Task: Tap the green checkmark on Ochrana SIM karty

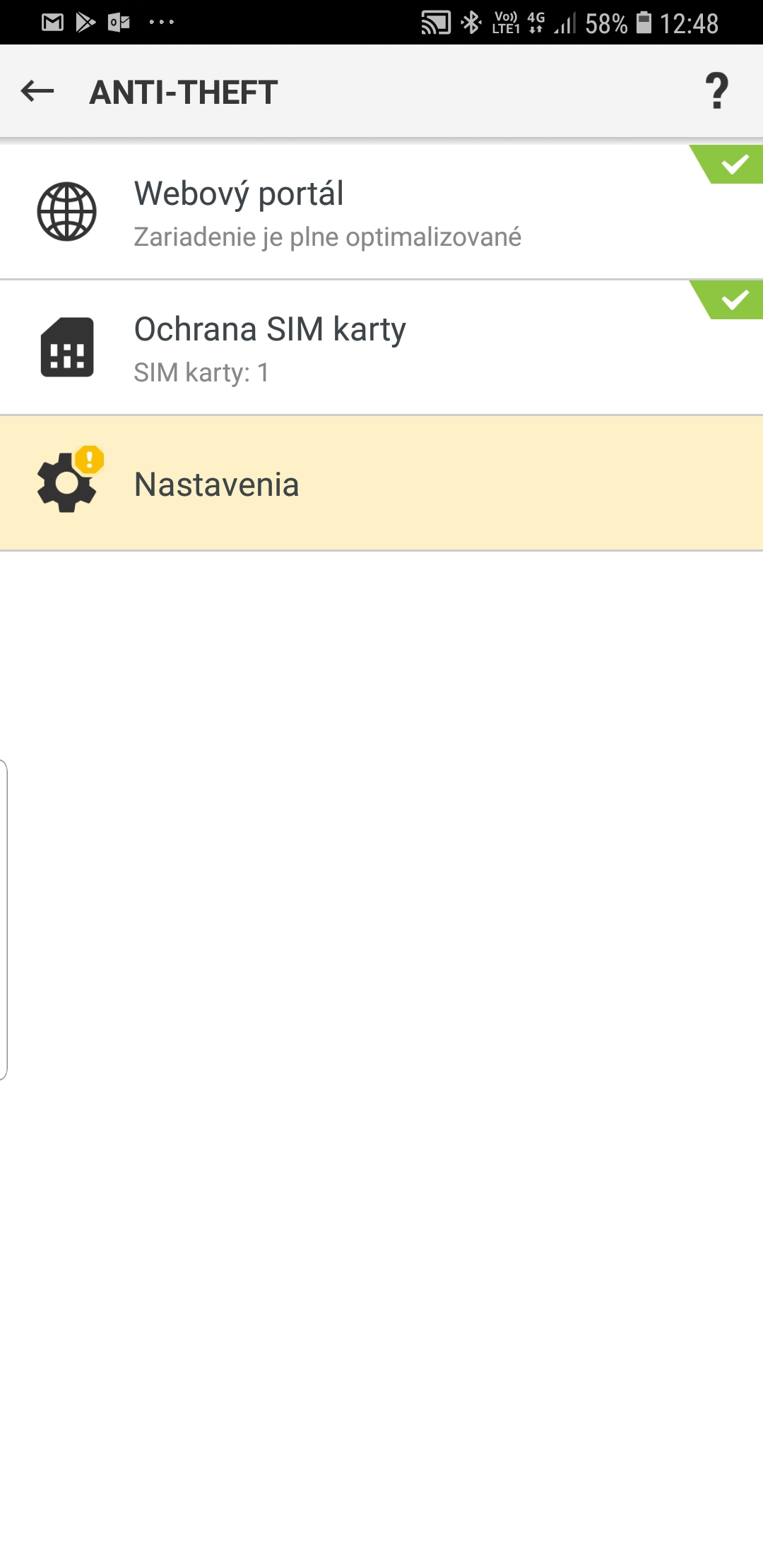Action: [733, 299]
